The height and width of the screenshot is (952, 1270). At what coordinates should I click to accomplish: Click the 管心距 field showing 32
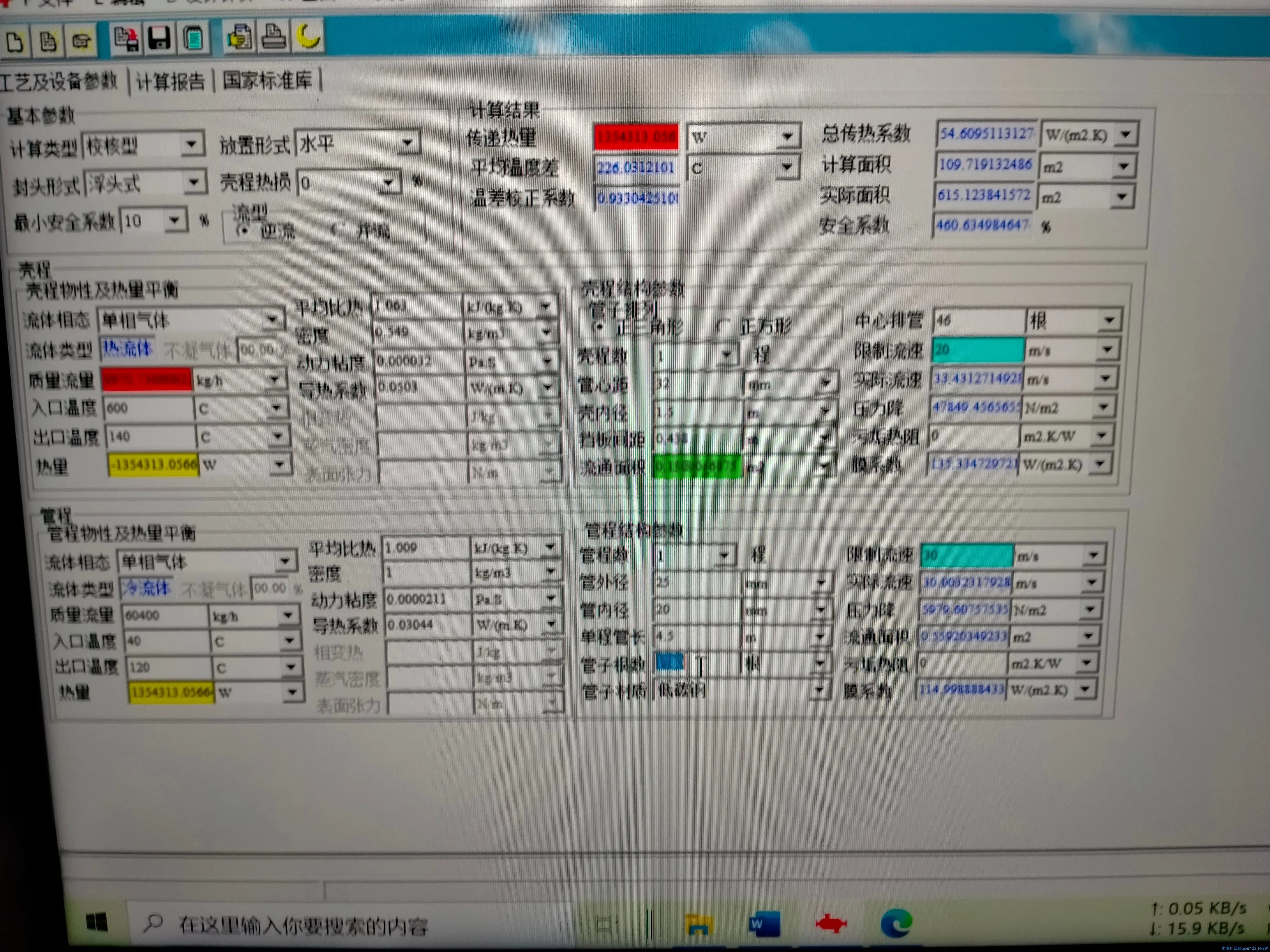coord(698,384)
